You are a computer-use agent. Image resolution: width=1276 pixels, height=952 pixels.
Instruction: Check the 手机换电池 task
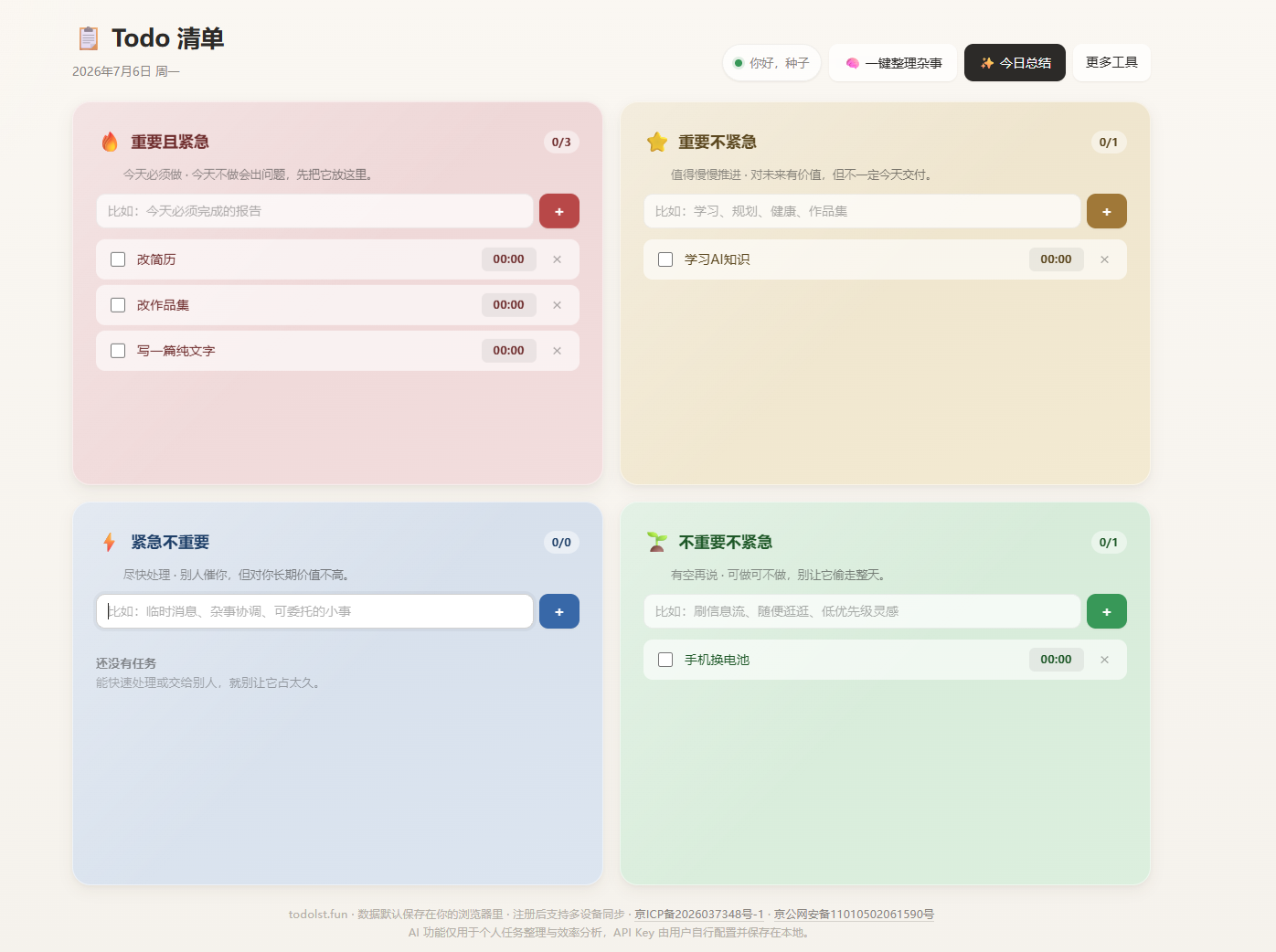pyautogui.click(x=665, y=660)
